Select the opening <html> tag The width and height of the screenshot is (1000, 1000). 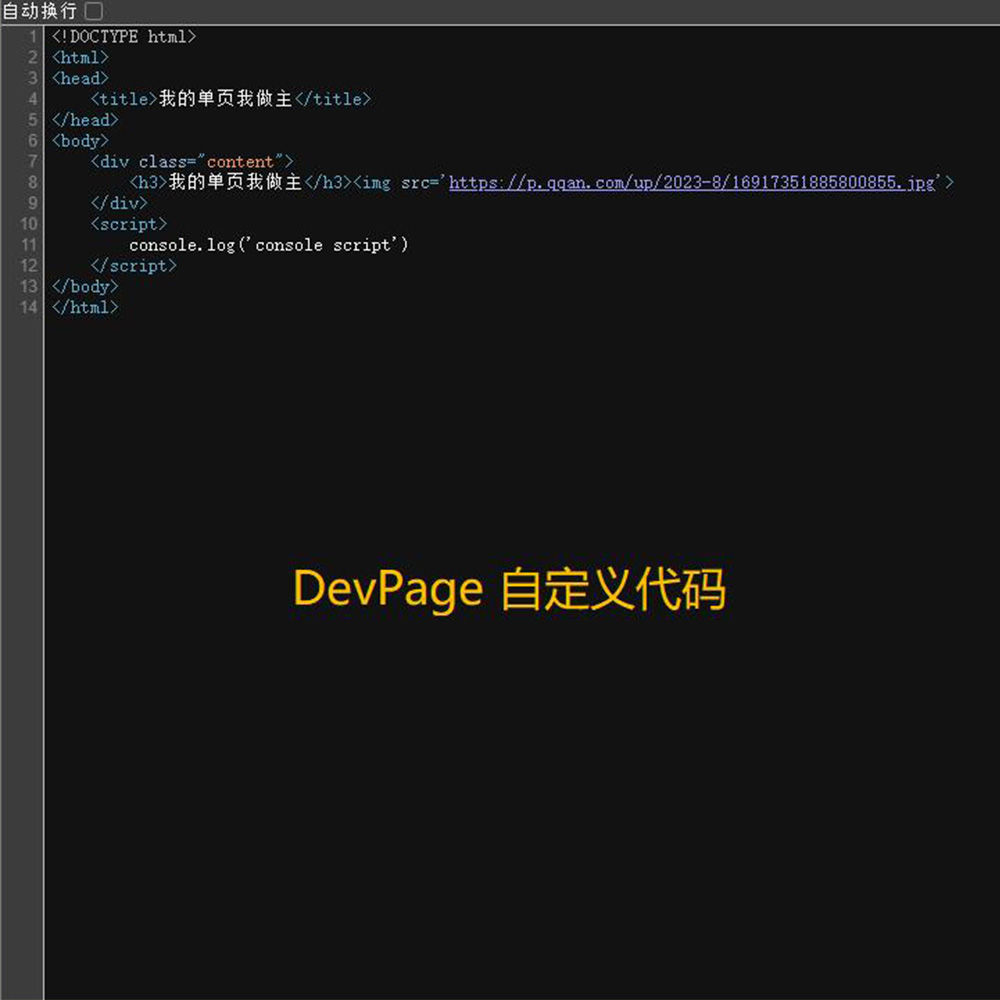(x=80, y=57)
